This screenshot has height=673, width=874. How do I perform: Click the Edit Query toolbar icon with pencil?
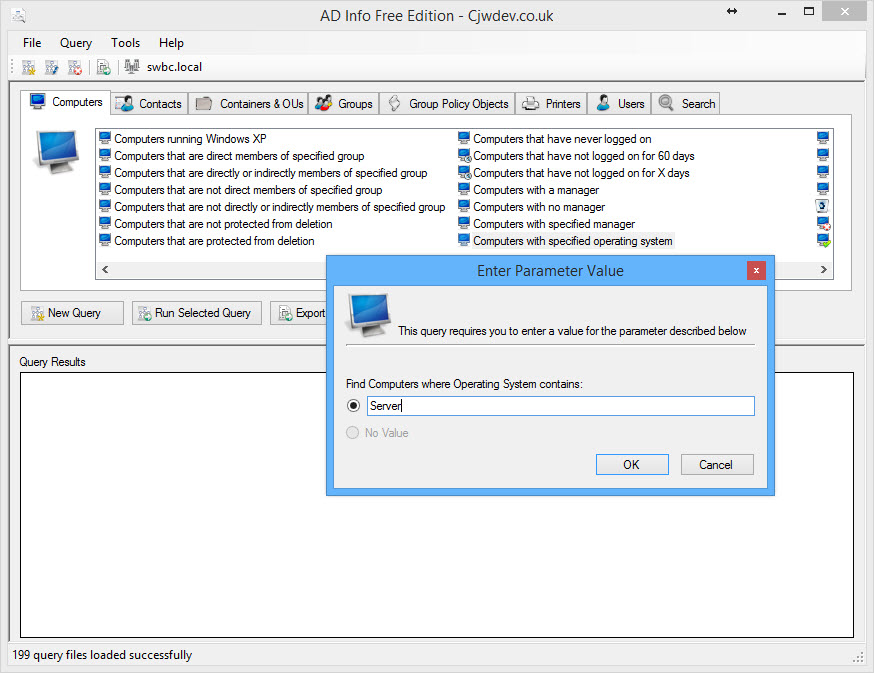[x=51, y=67]
